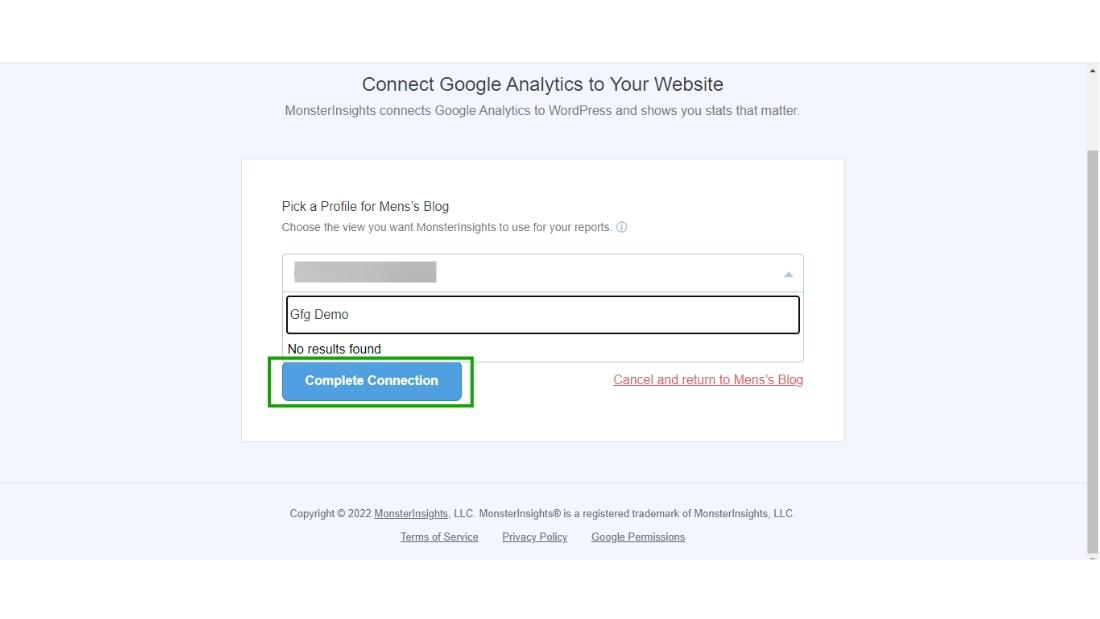Image resolution: width=1100 pixels, height=619 pixels.
Task: Collapse the profile dropdown using its arrow
Action: tap(788, 274)
